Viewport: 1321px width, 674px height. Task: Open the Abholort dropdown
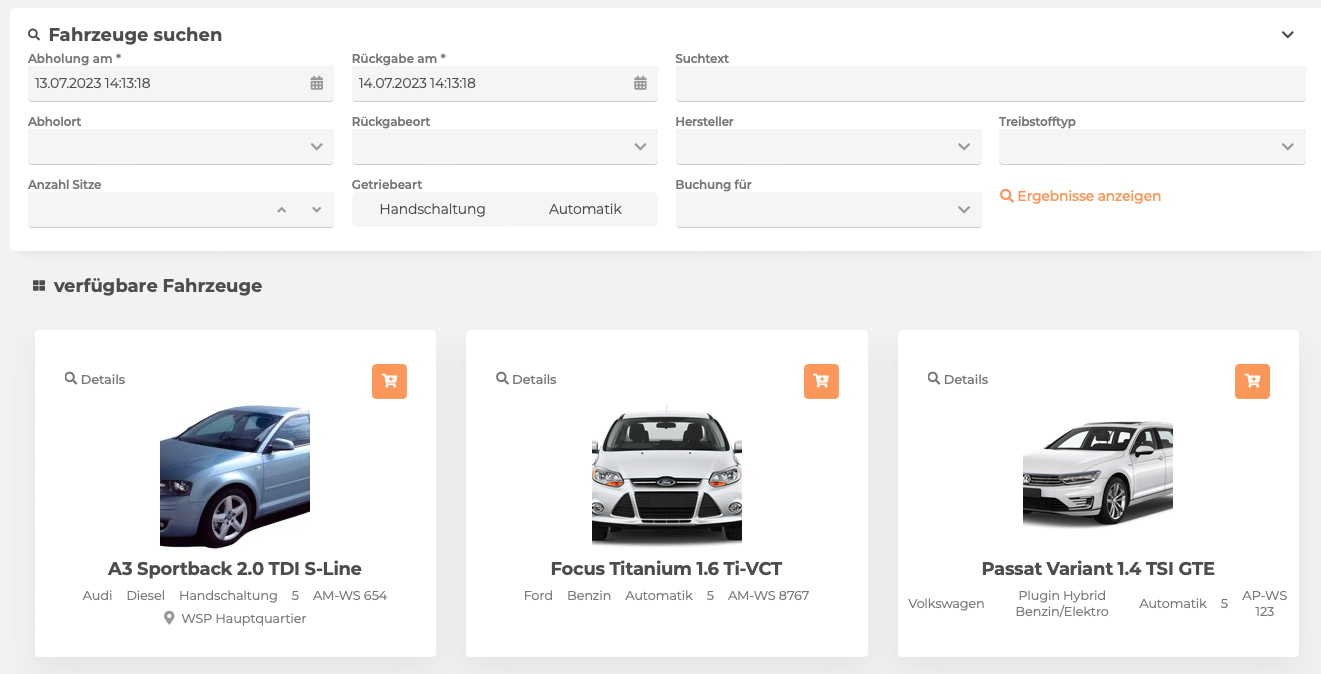click(181, 147)
